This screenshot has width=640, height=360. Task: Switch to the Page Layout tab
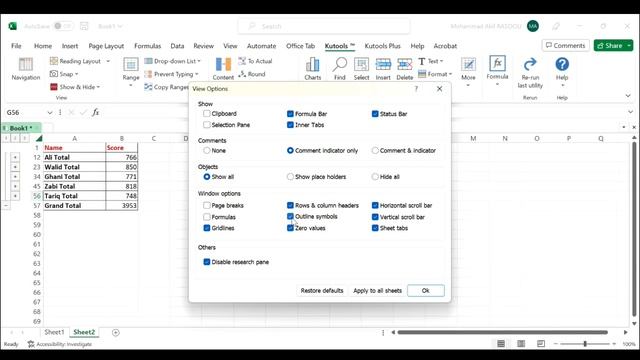[x=106, y=46]
